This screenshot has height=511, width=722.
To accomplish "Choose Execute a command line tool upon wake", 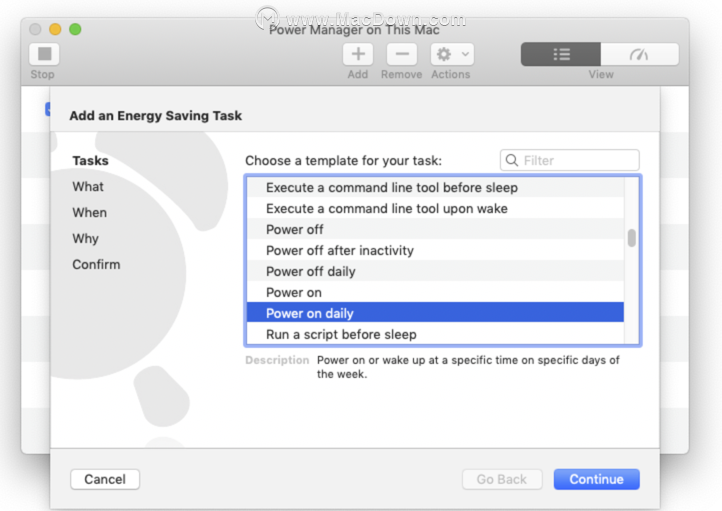I will point(435,209).
